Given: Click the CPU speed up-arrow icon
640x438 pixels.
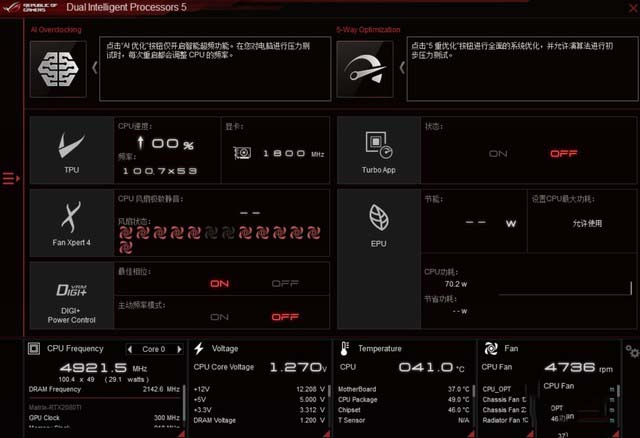Looking at the screenshot, I should 140,142.
